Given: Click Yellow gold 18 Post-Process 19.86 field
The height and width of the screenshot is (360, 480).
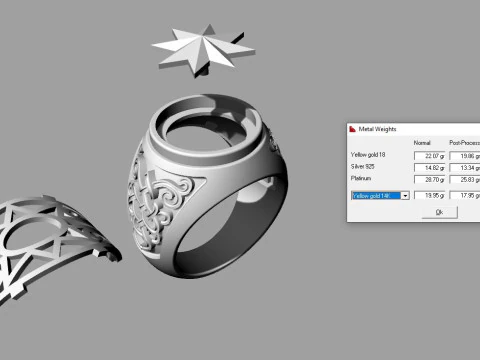Looking at the screenshot, I should coord(465,156).
